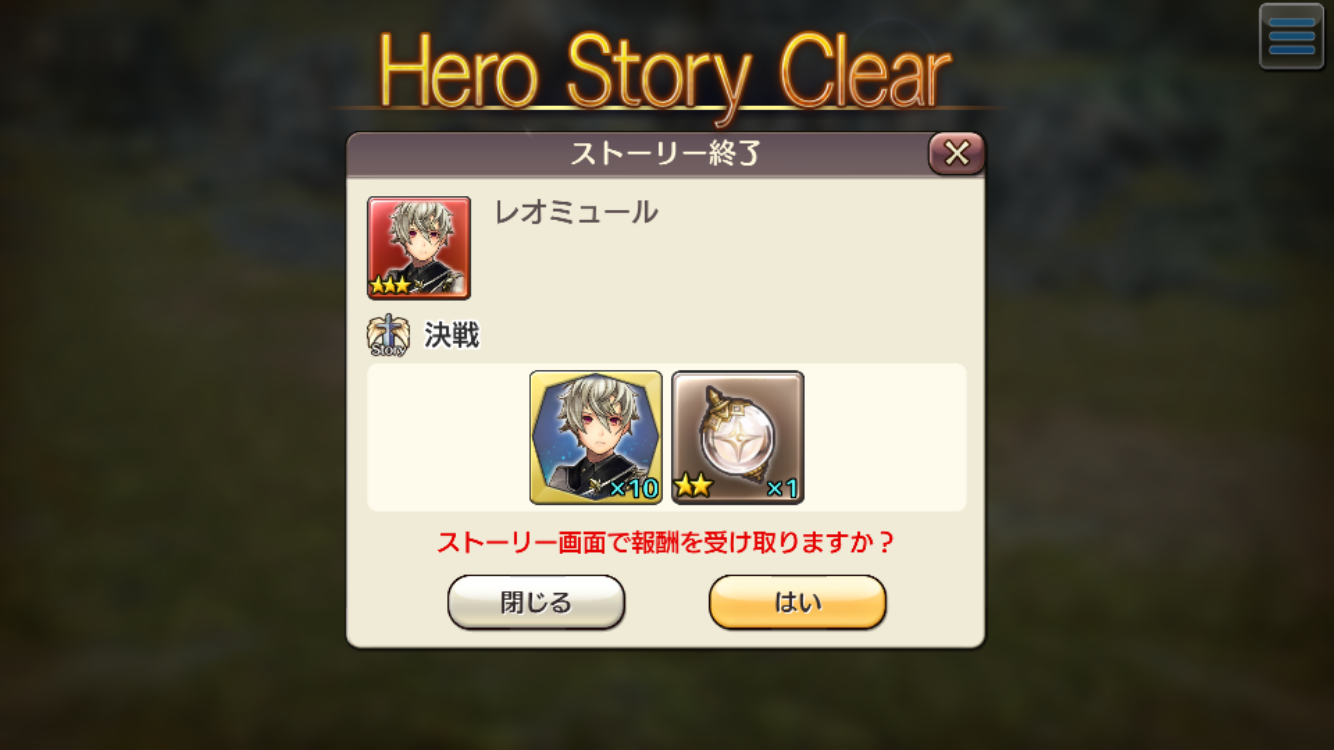Select the two-star orb reward item
This screenshot has width=1334, height=750.
(x=738, y=437)
